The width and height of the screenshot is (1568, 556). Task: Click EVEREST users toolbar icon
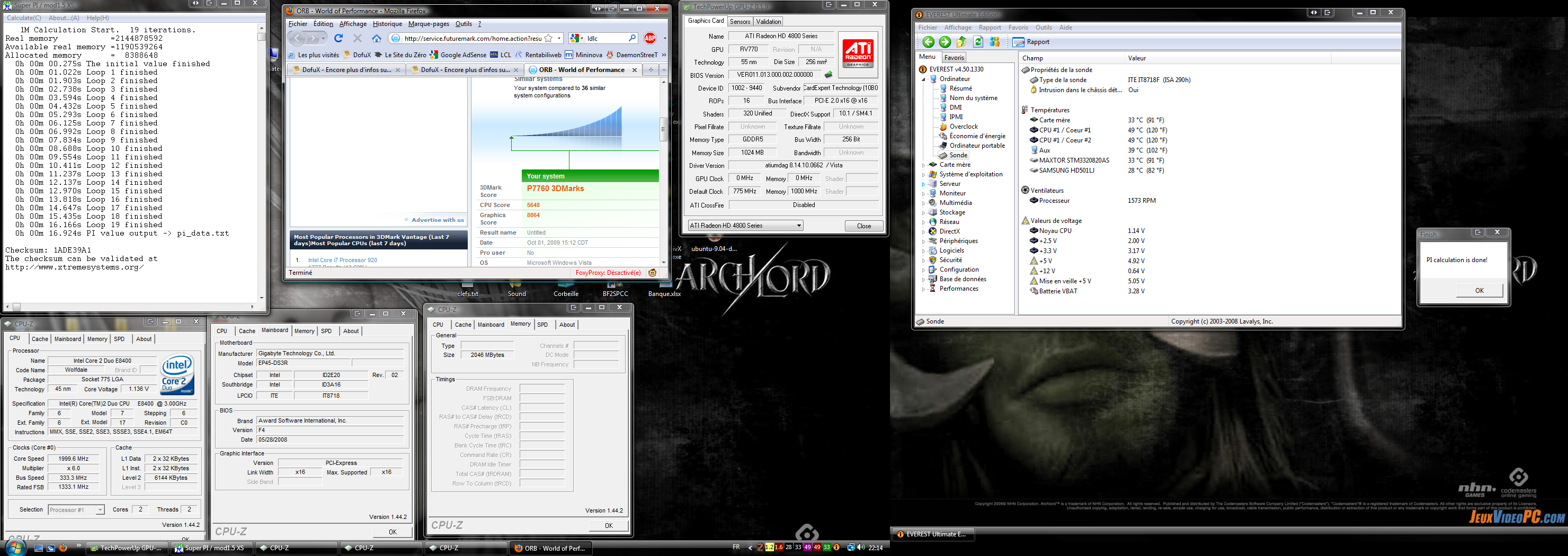click(995, 42)
